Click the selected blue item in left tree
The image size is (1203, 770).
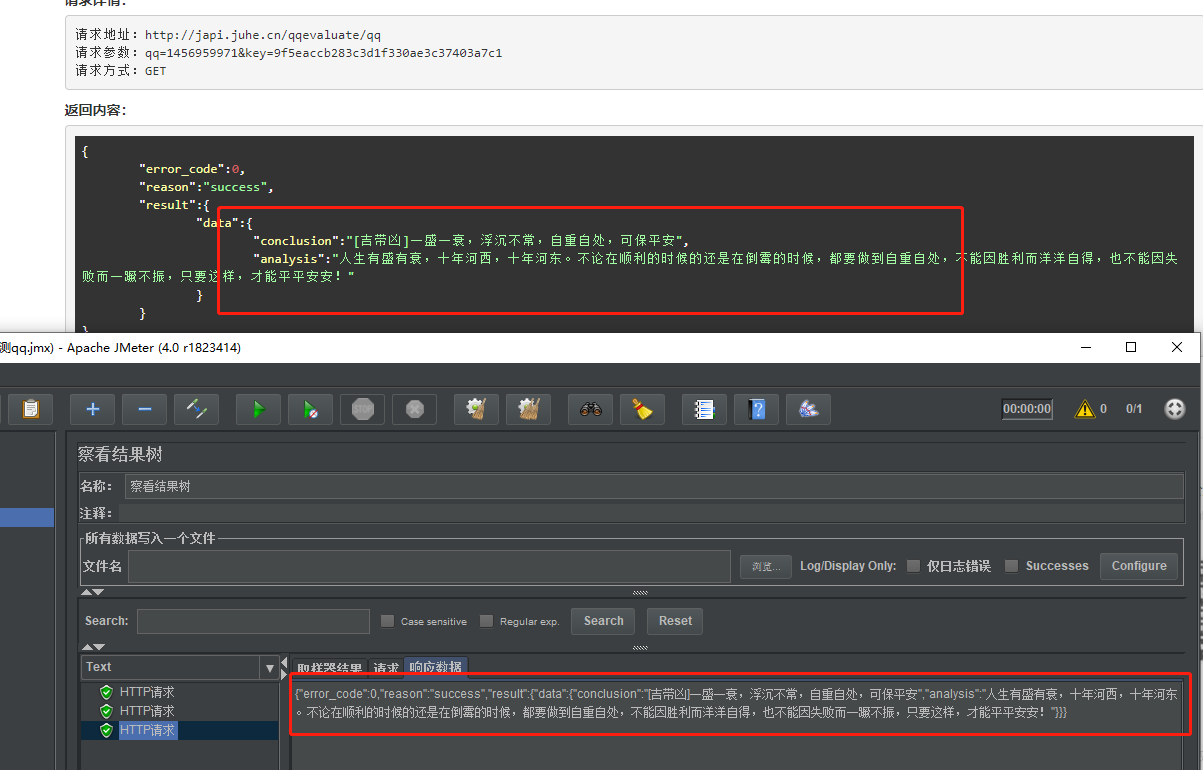tap(27, 517)
